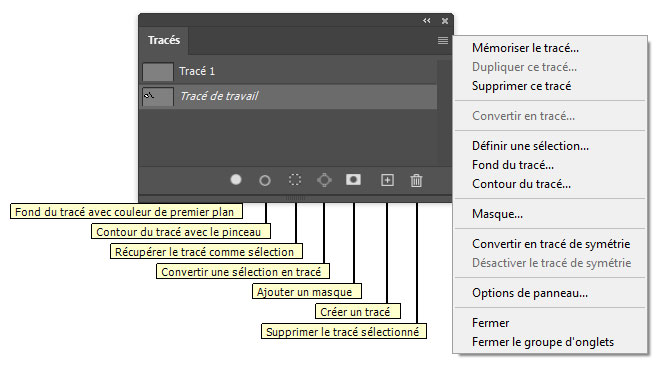
Task: Click Fermer le groupe d'onglets
Action: 543,342
